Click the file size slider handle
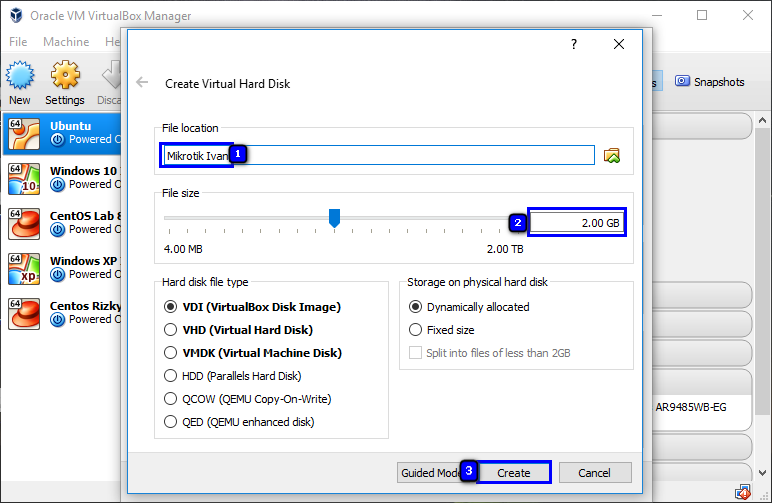 335,217
